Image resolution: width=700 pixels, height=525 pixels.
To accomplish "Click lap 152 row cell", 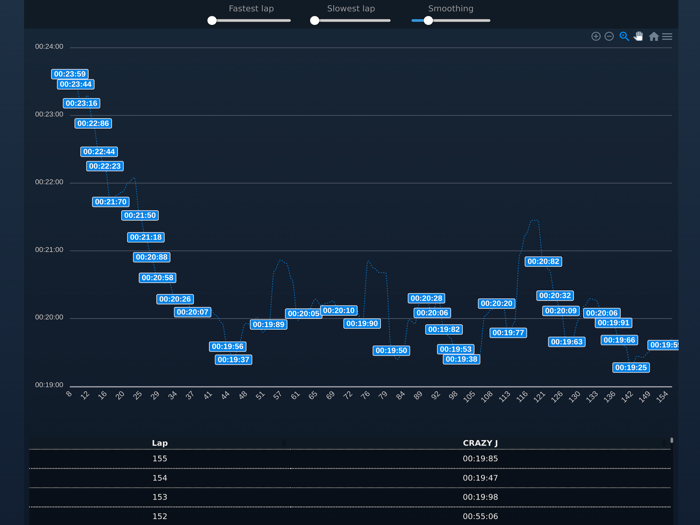I will coord(159,516).
